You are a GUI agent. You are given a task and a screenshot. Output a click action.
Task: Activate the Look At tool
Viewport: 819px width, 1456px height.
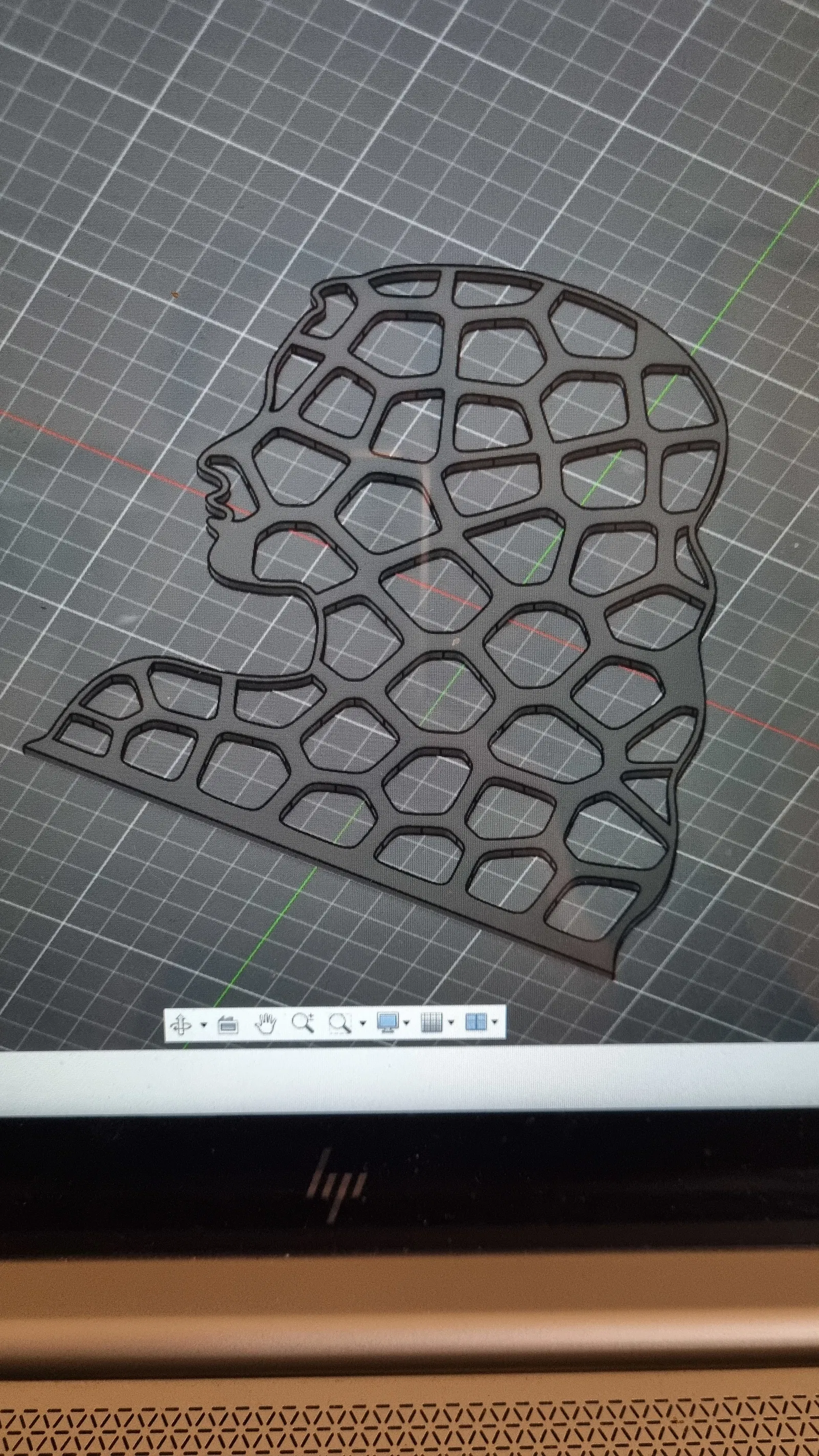[227, 1024]
